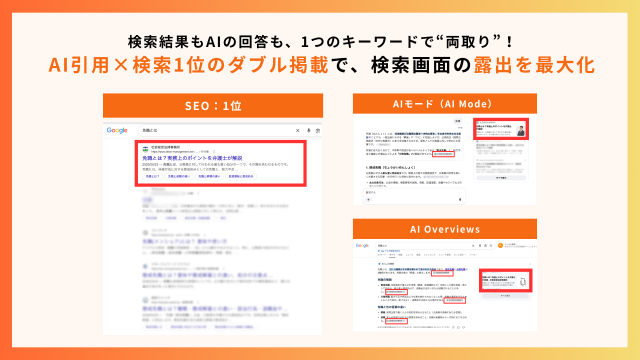This screenshot has height=360, width=640.
Task: Clear the search query in the SEO panel
Action: (298, 131)
